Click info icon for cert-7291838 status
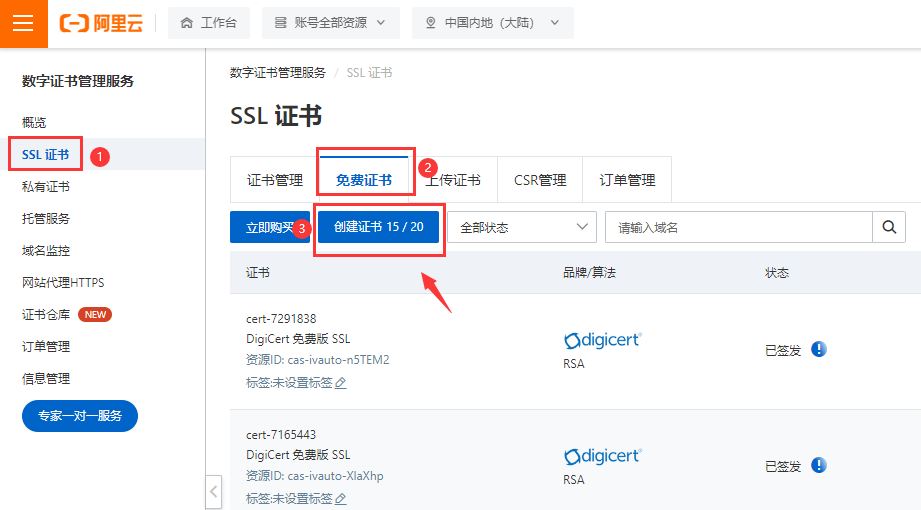The height and width of the screenshot is (510, 921). 819,349
